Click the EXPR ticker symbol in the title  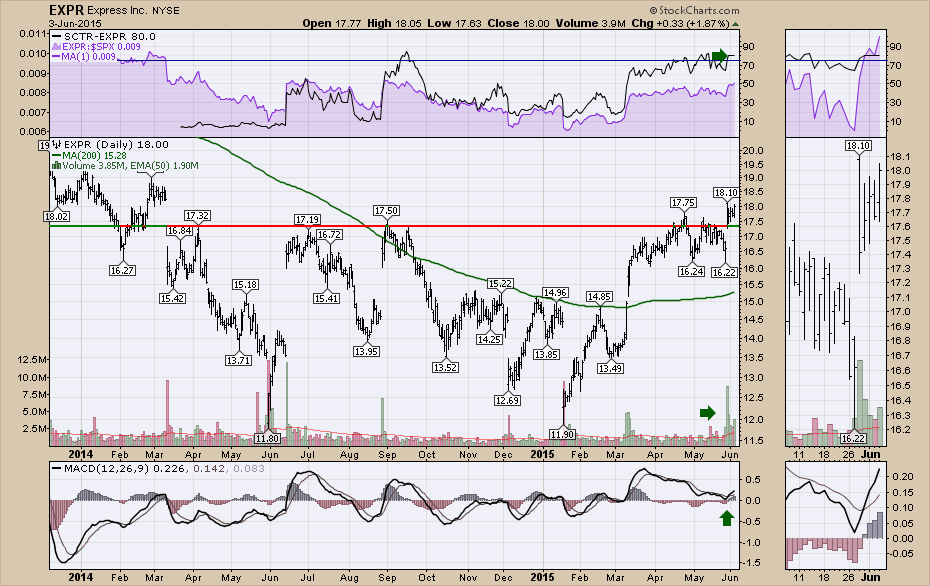[66, 9]
